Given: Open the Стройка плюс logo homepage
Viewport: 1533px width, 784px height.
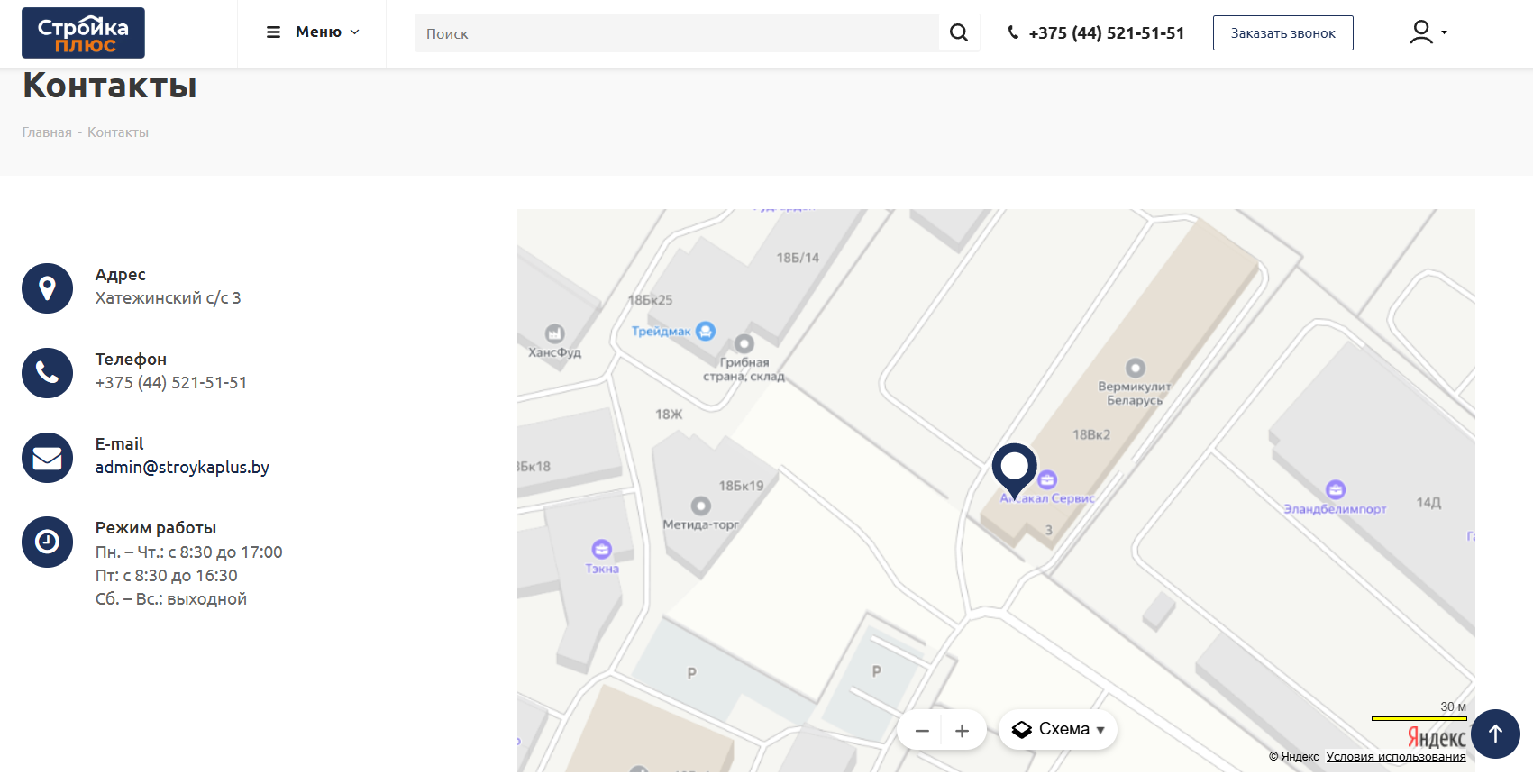Looking at the screenshot, I should point(83,32).
